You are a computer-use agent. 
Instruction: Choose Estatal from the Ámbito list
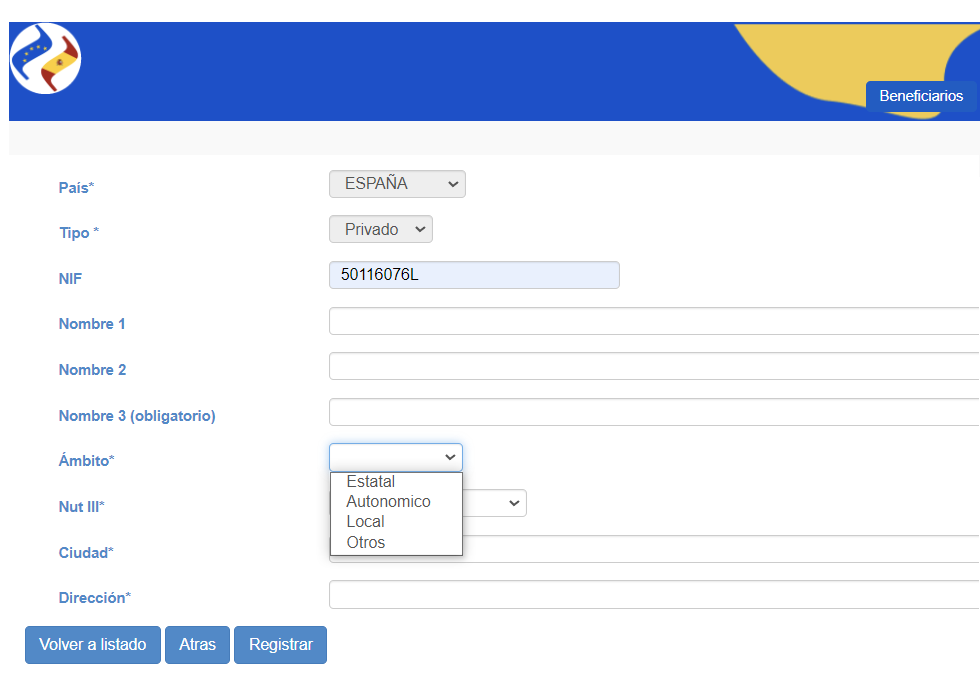(x=371, y=482)
